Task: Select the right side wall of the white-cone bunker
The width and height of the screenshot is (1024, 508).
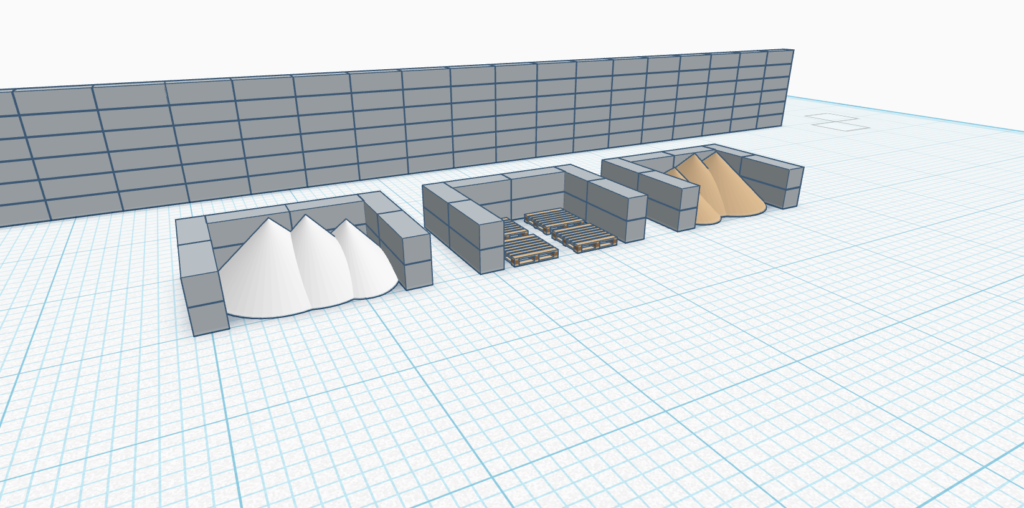Action: [x=405, y=250]
